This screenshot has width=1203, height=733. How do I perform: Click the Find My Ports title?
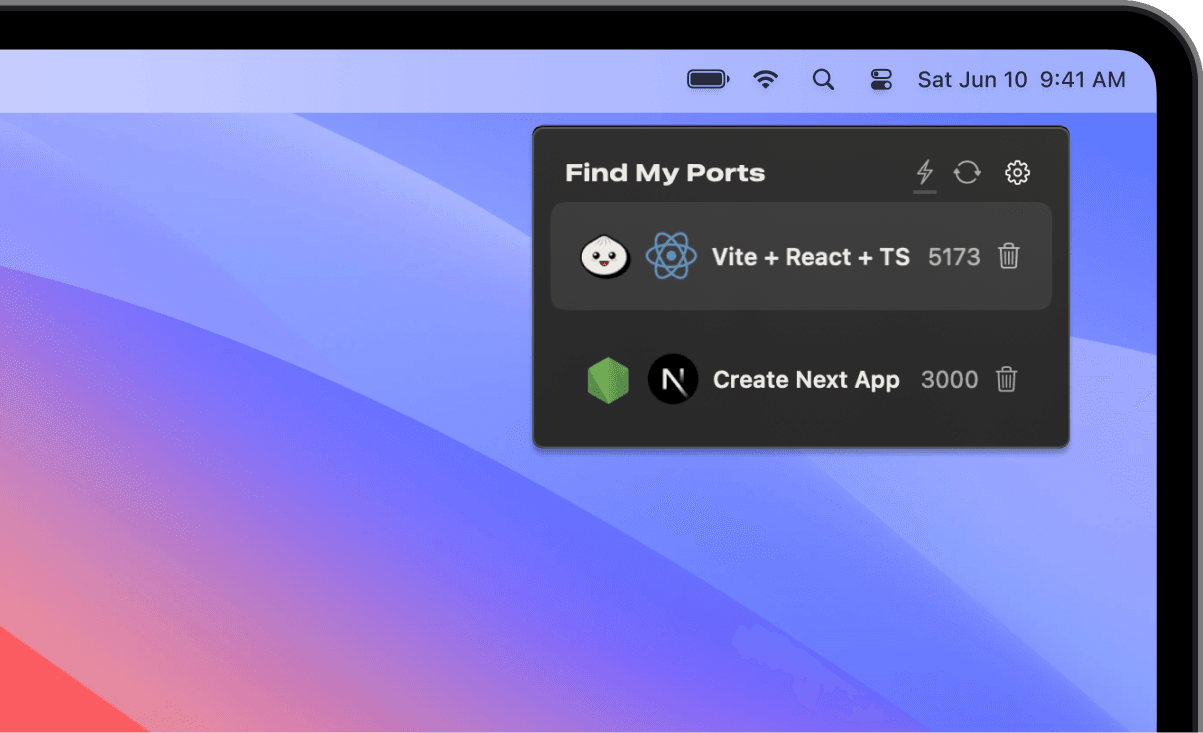pyautogui.click(x=664, y=172)
